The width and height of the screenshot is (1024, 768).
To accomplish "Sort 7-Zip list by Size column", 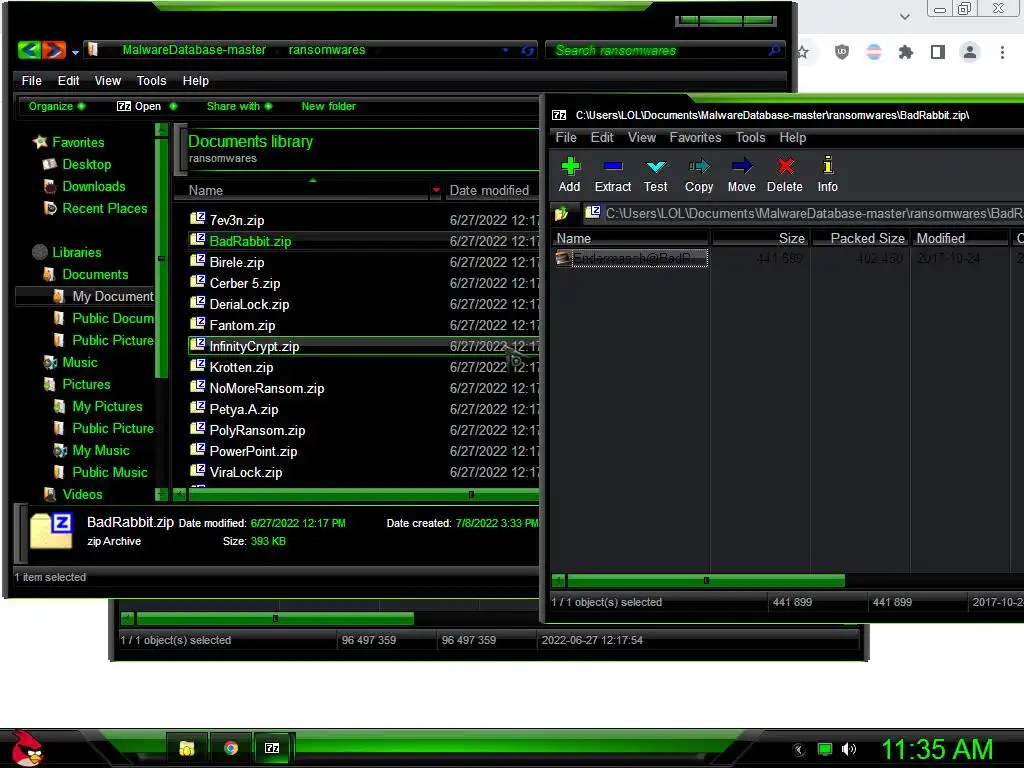I will tap(760, 238).
